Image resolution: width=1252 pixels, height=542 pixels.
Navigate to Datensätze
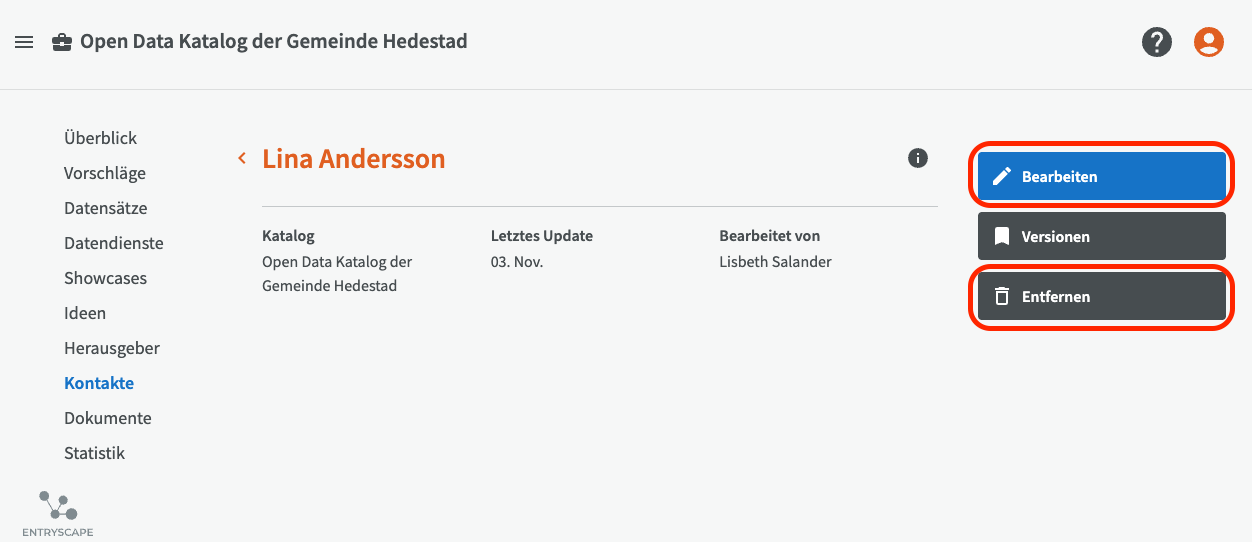tap(105, 208)
